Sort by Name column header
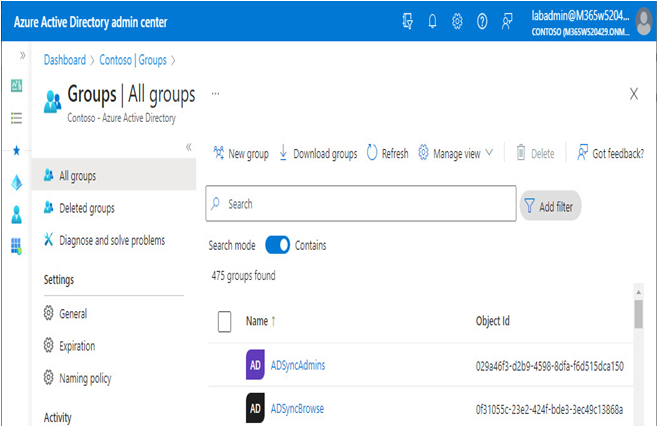The height and width of the screenshot is (426, 658). click(261, 321)
